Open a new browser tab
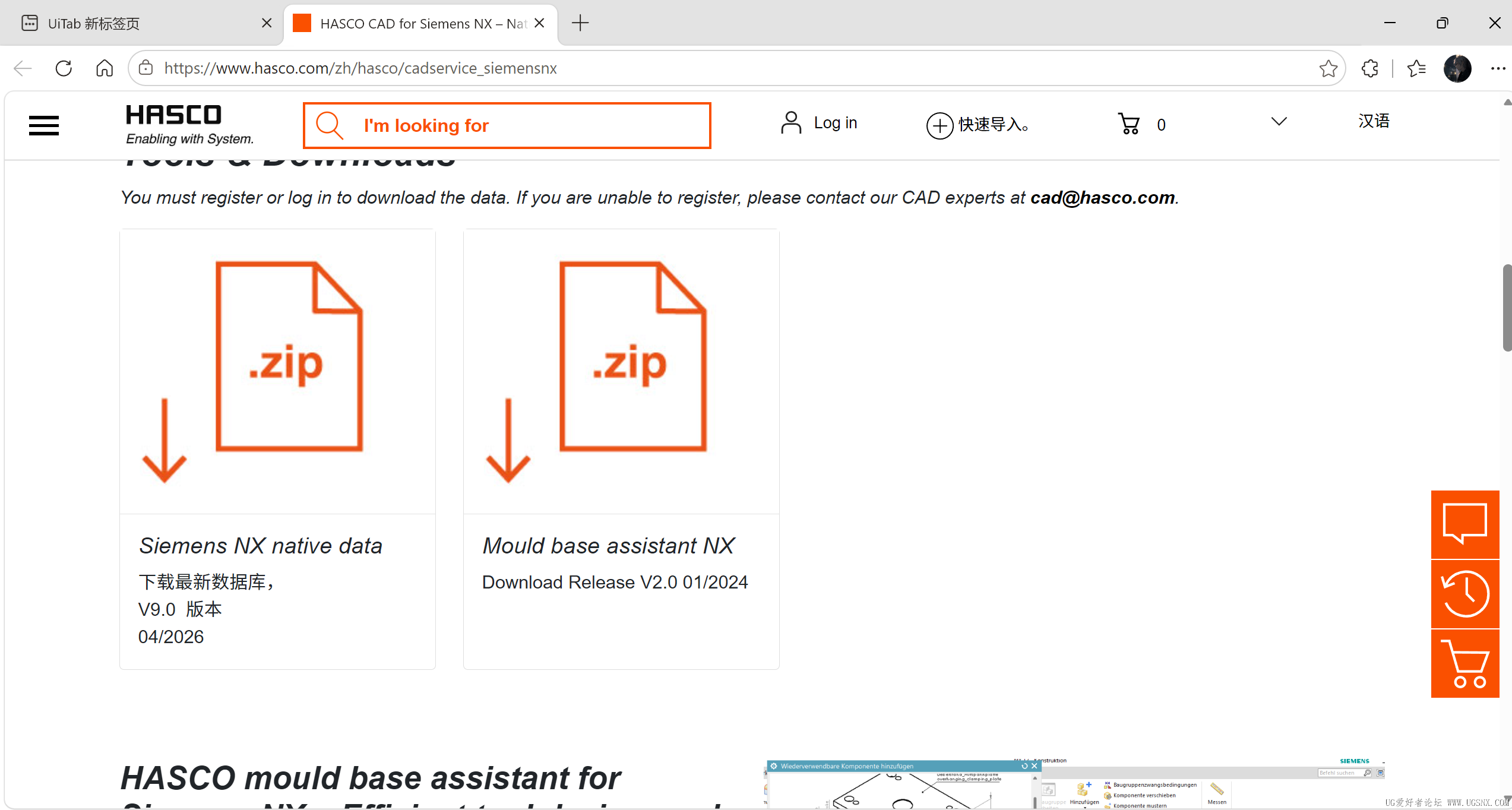 click(x=580, y=23)
